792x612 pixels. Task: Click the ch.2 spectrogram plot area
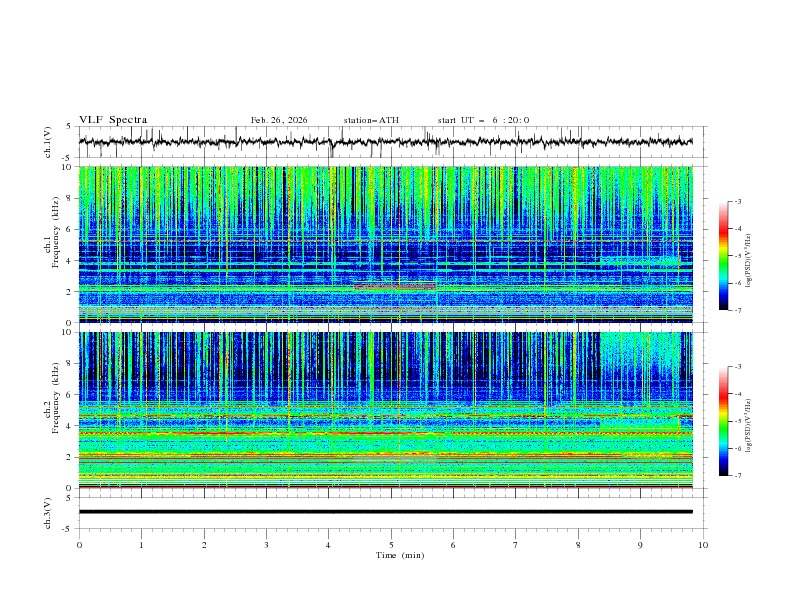[385, 410]
